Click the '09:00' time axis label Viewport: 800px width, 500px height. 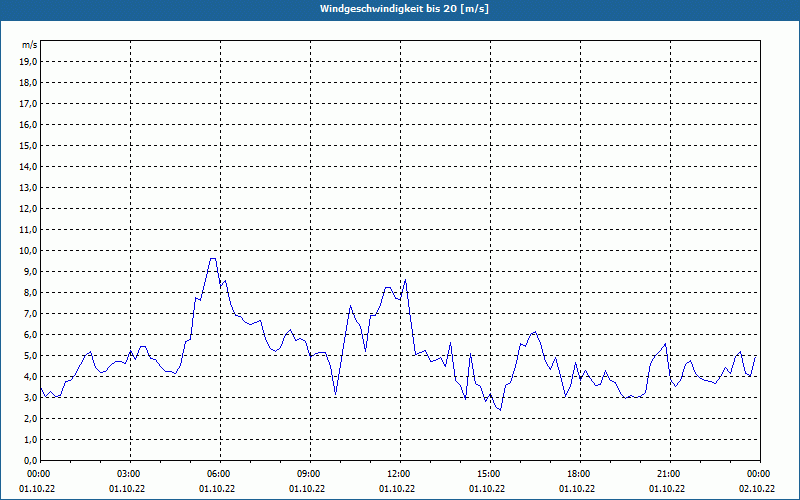click(311, 474)
